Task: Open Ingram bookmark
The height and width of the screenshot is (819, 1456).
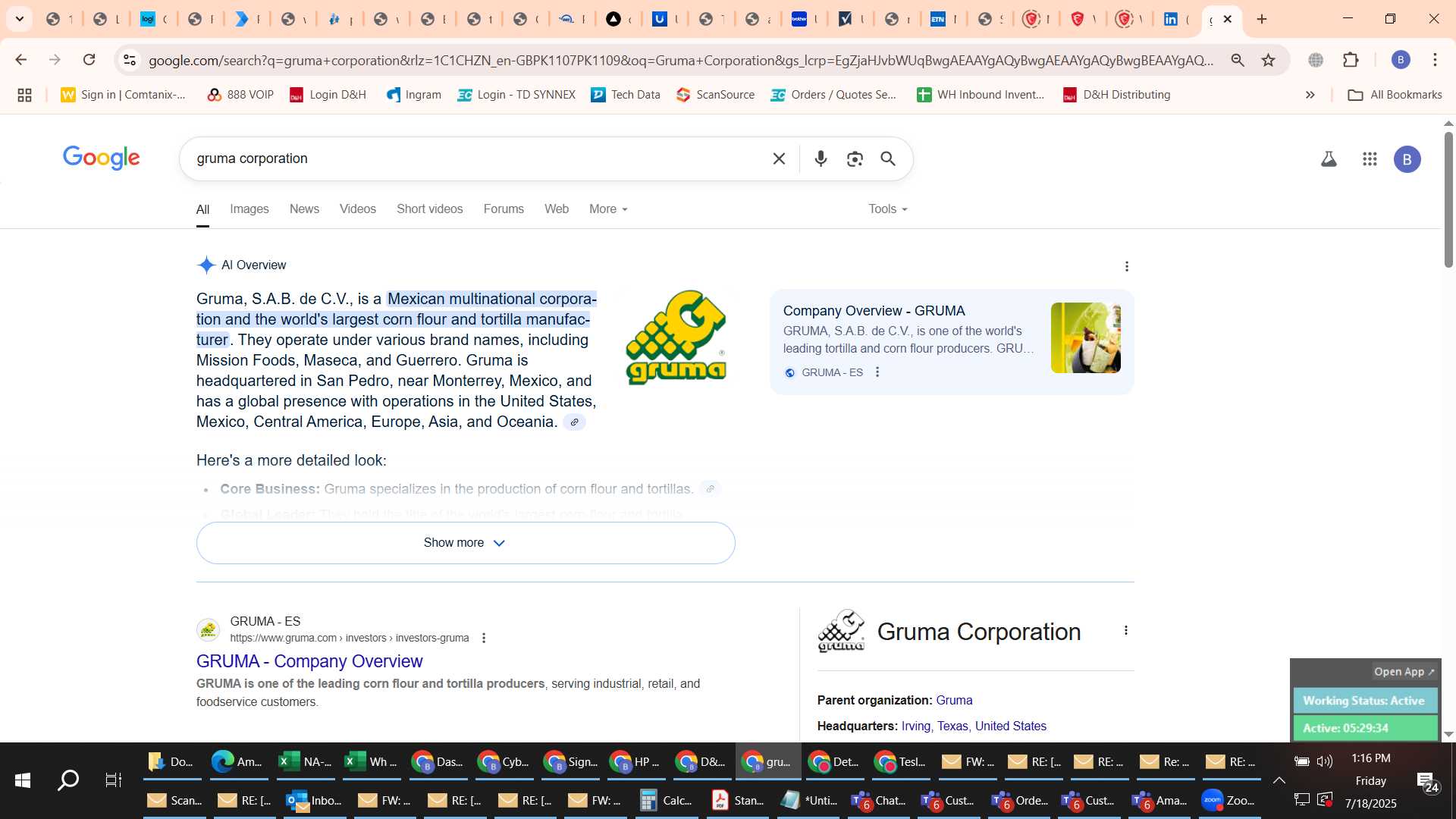Action: [414, 95]
